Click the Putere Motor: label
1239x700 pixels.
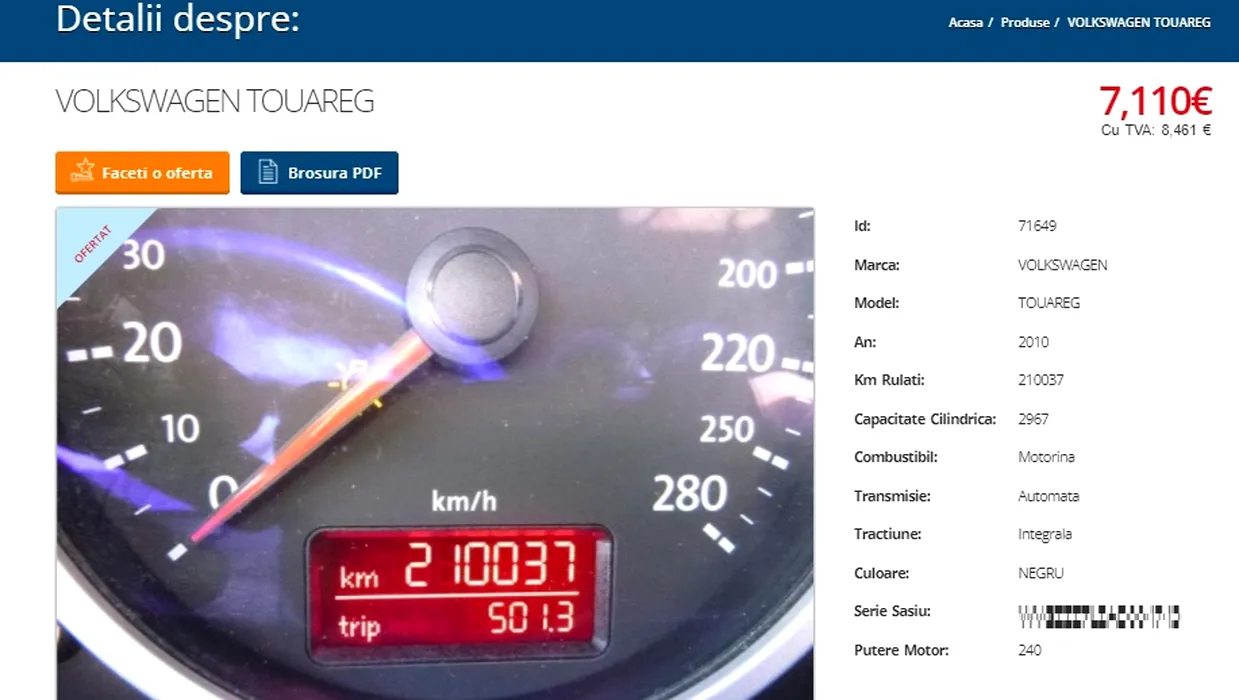[901, 650]
